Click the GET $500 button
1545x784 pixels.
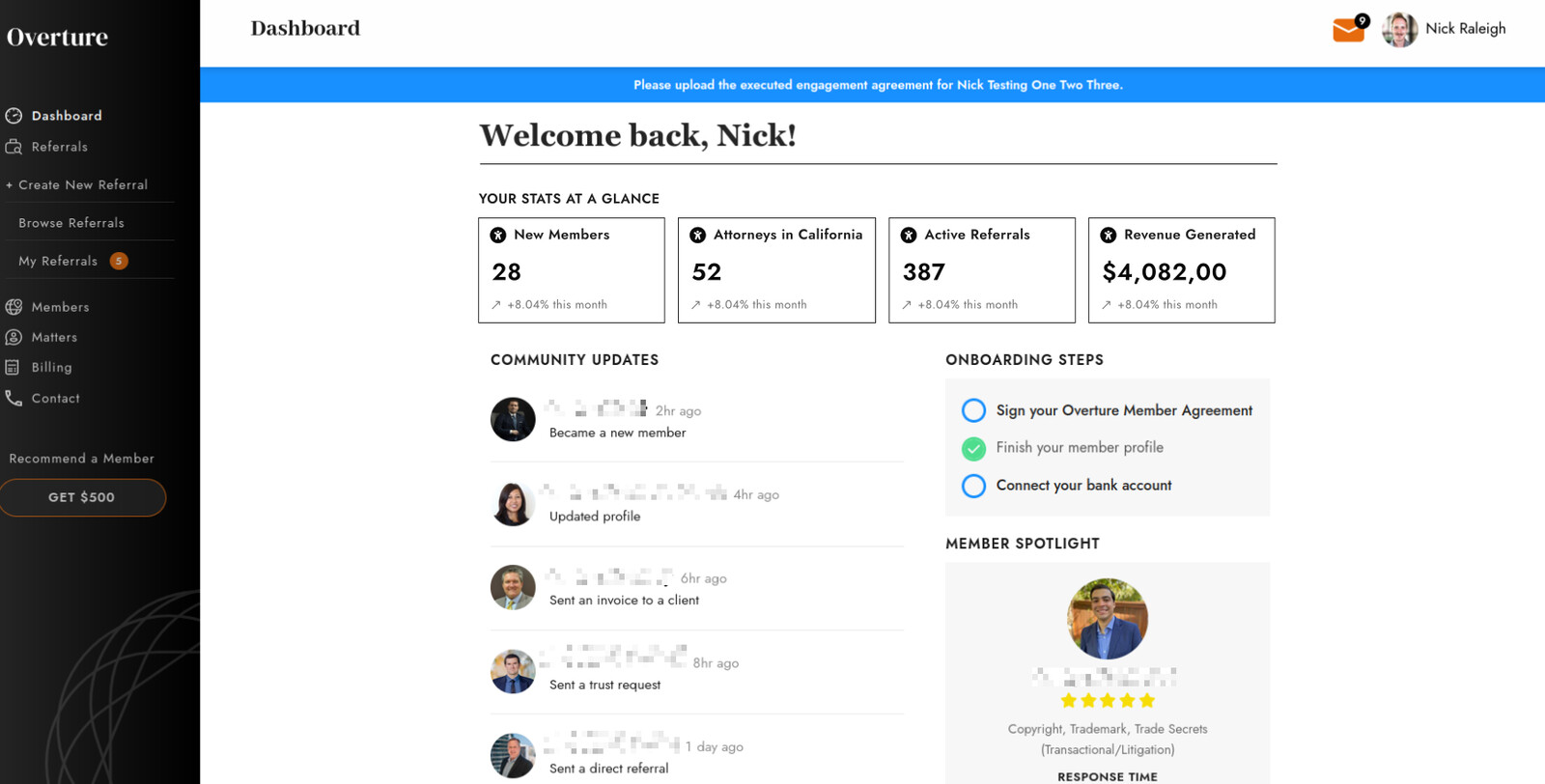82,497
